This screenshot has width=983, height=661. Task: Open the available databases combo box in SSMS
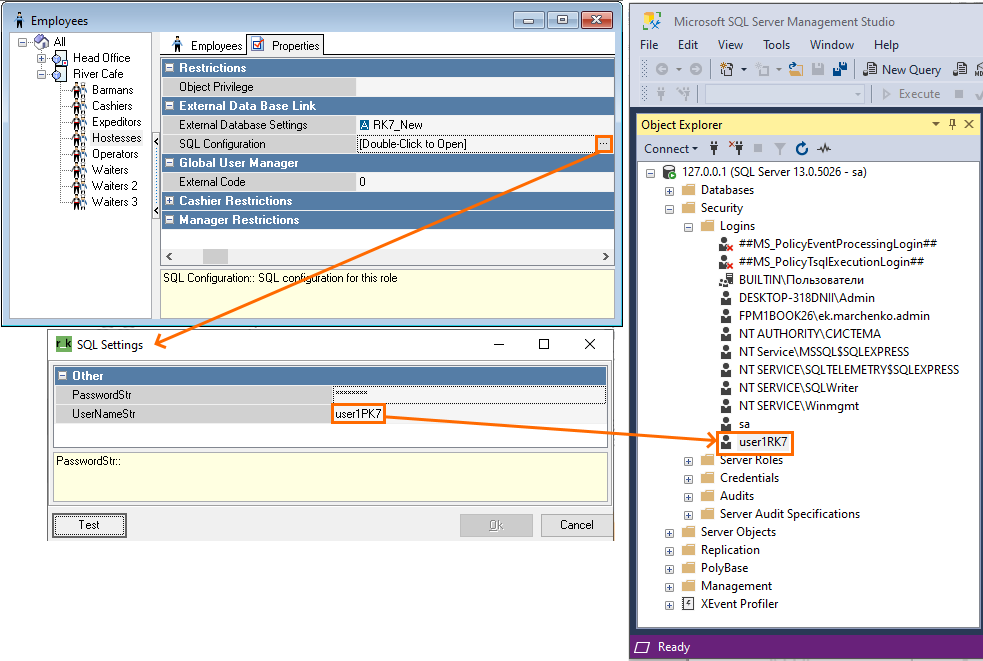(785, 94)
